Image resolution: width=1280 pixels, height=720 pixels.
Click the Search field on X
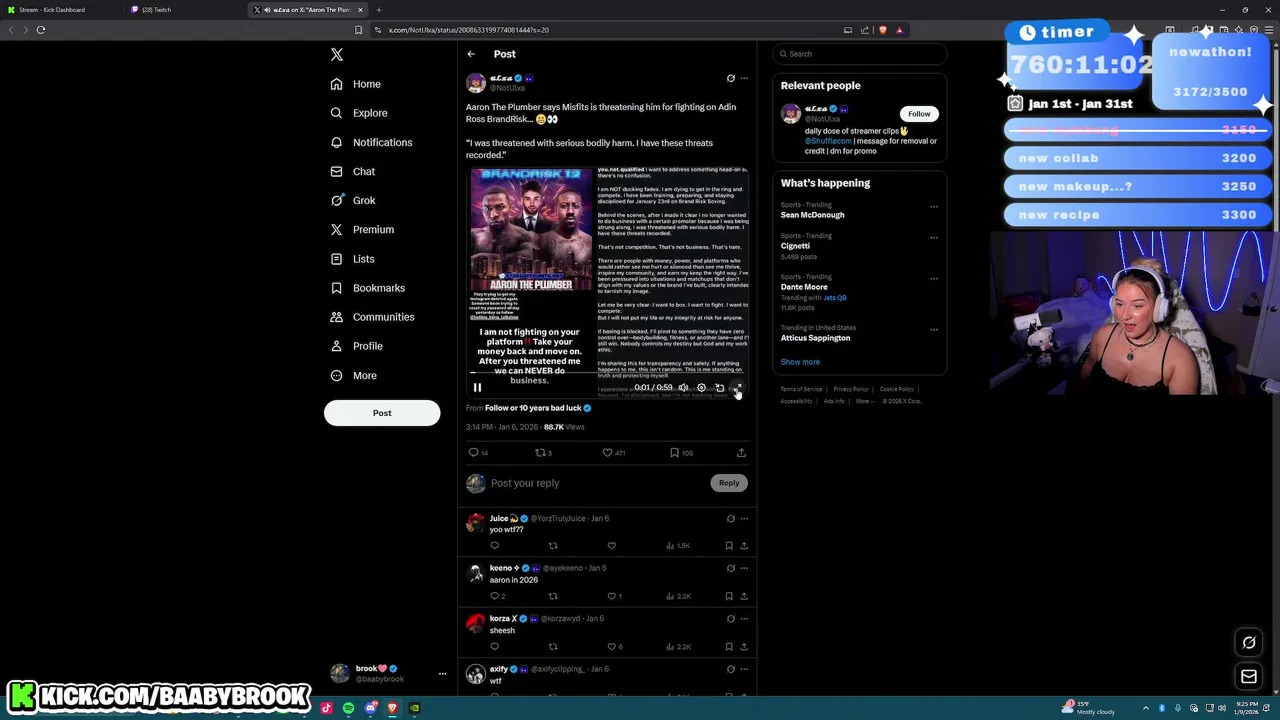tap(860, 54)
